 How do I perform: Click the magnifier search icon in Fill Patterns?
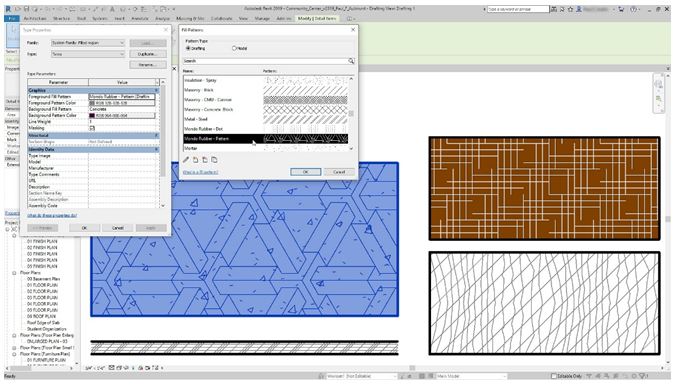click(351, 61)
